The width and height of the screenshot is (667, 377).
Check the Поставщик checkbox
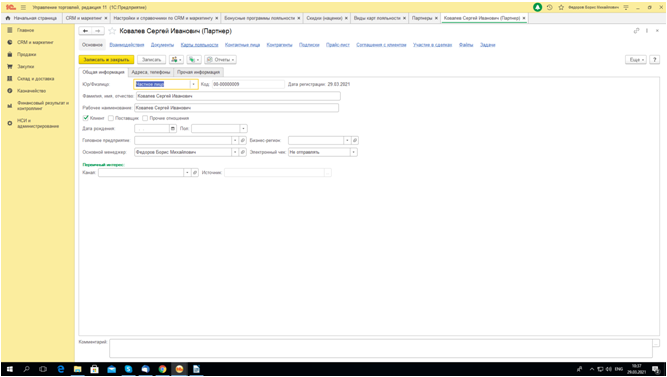[111, 118]
